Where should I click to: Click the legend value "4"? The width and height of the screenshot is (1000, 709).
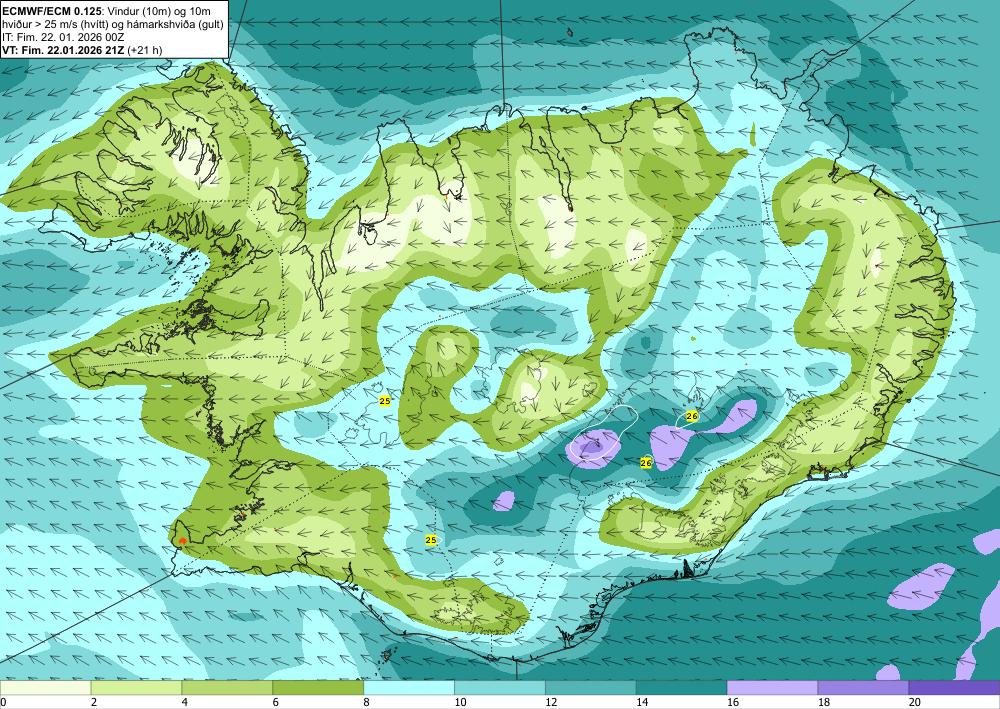[x=185, y=703]
